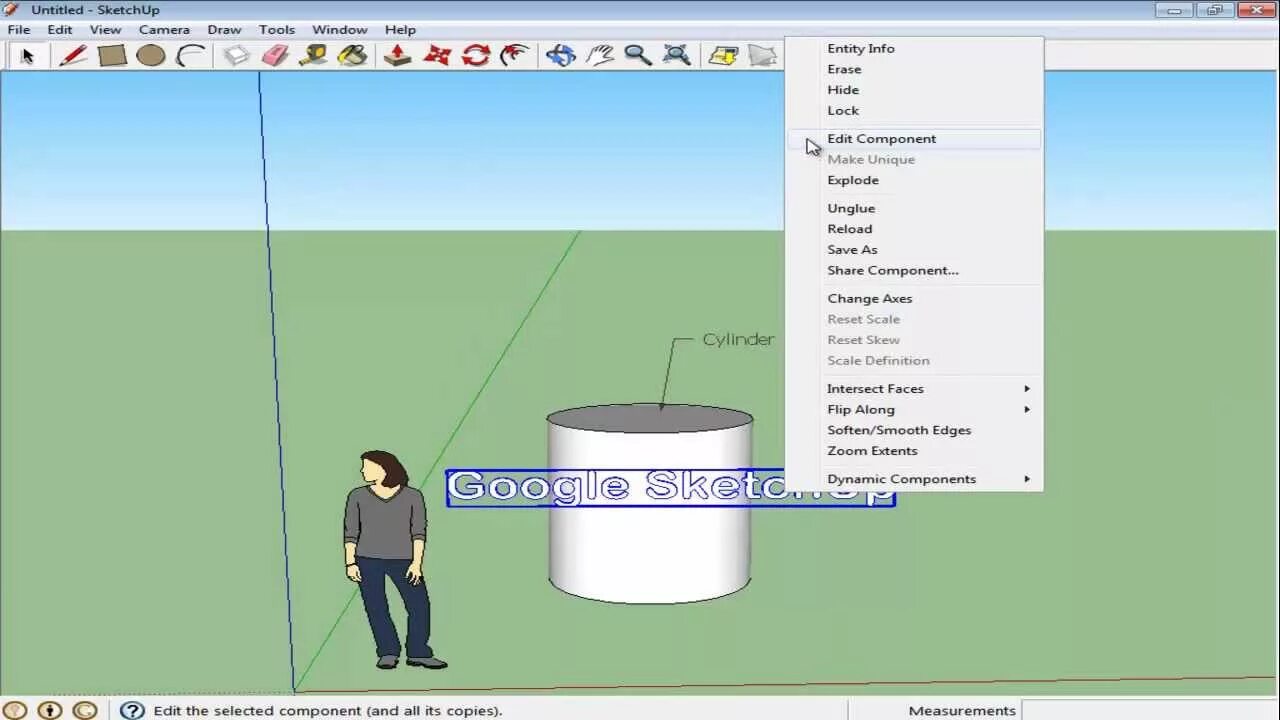The width and height of the screenshot is (1280, 720).
Task: Select the Circle tool
Action: (x=151, y=56)
